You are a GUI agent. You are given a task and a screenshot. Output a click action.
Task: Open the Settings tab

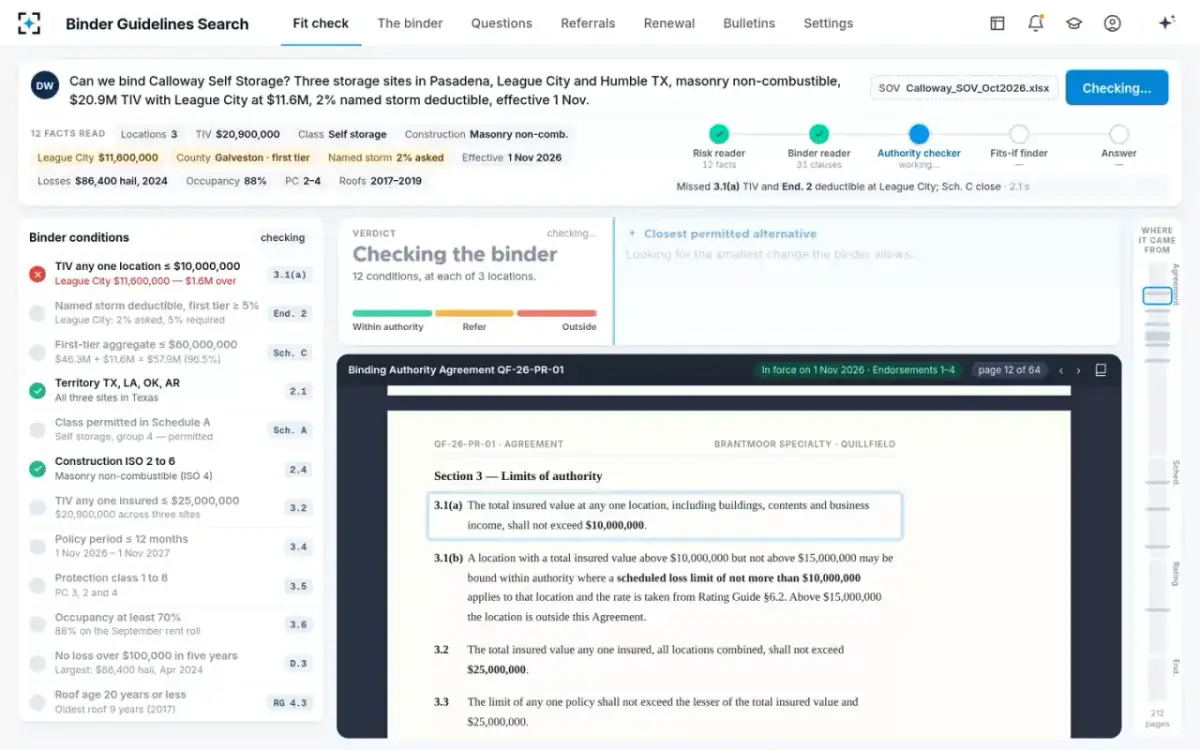pos(828,23)
